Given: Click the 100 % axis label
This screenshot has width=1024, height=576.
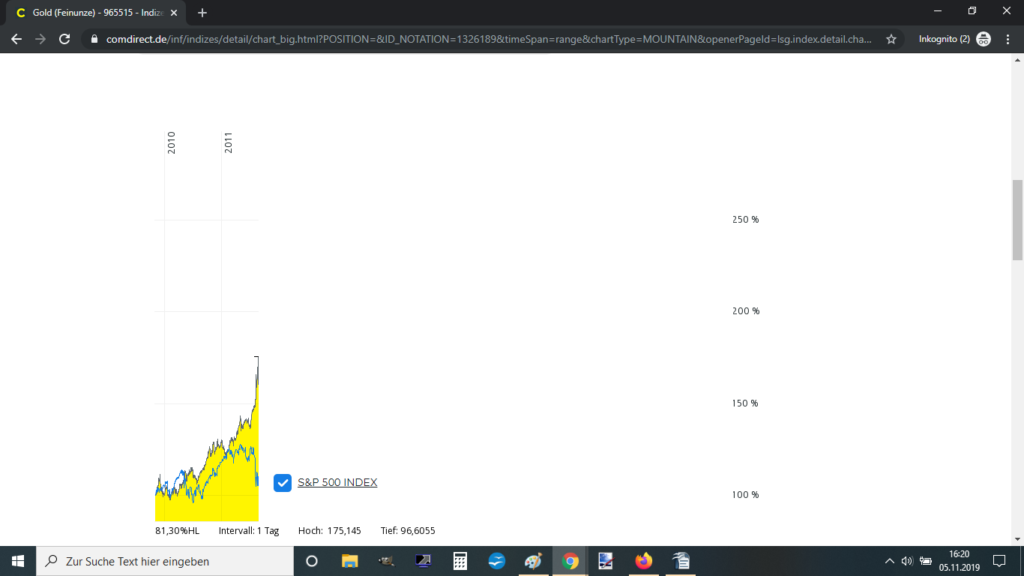Looking at the screenshot, I should click(x=745, y=494).
